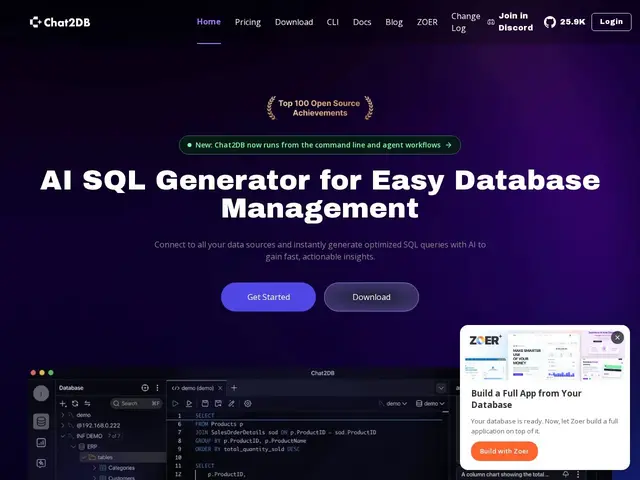
Task: Click 'Build a Full App from Your Database' heading
Action: (x=526, y=399)
